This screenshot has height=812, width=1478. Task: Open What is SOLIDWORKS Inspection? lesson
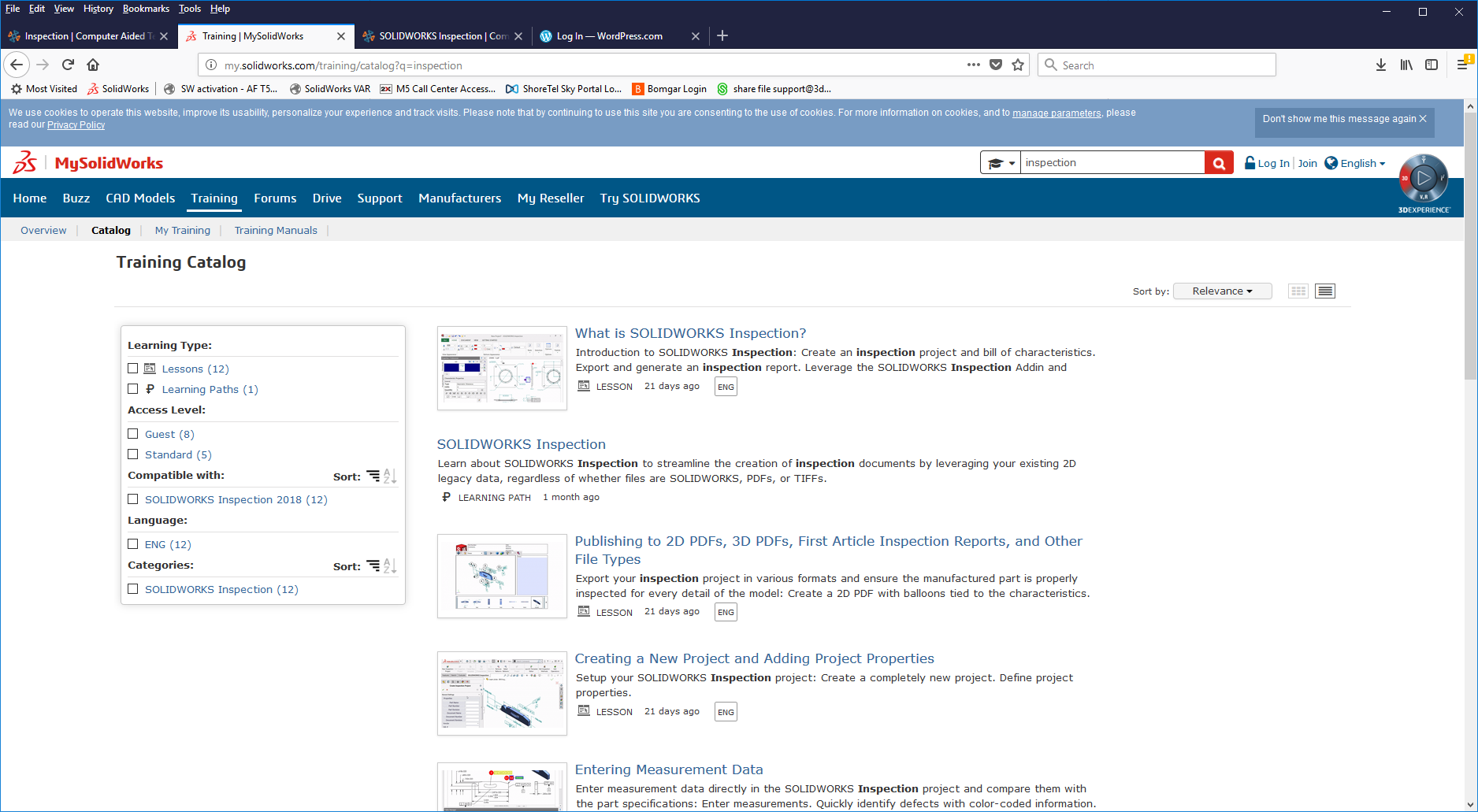click(x=690, y=333)
